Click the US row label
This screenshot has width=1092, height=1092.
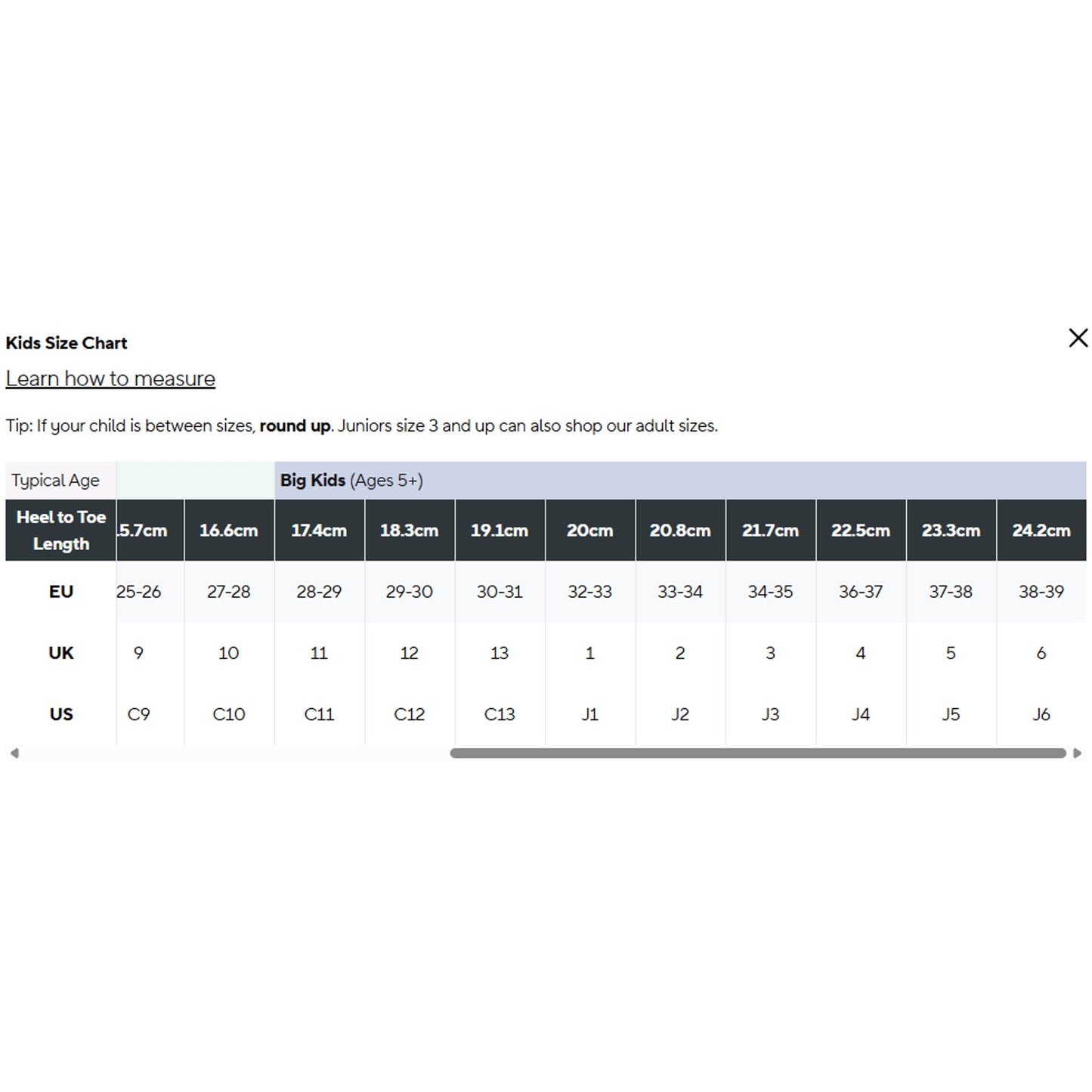click(61, 714)
